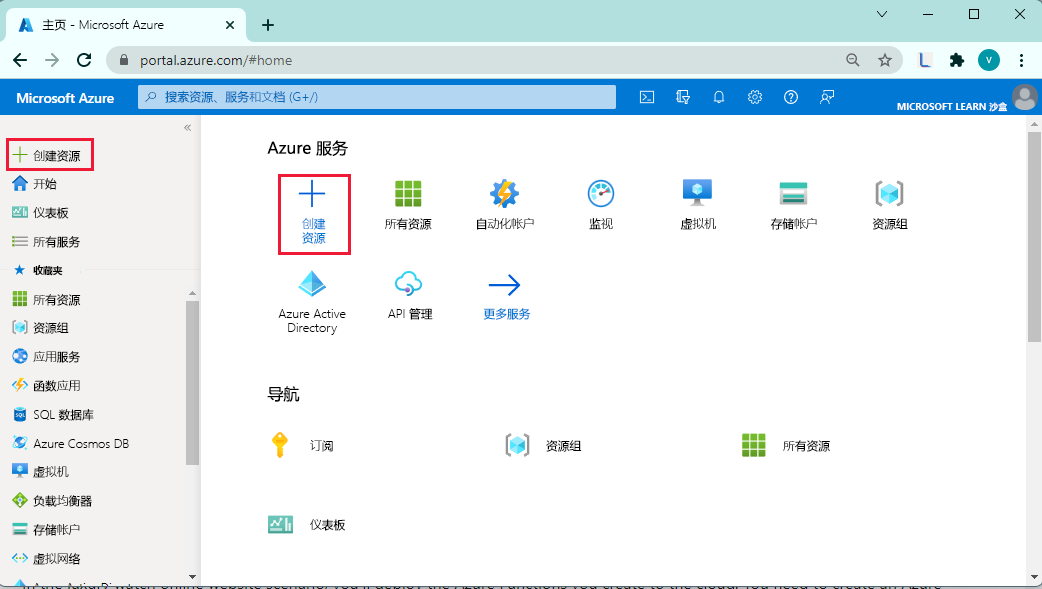This screenshot has width=1042, height=589.
Task: Open 仪表板 under 导航
Action: pyautogui.click(x=307, y=525)
